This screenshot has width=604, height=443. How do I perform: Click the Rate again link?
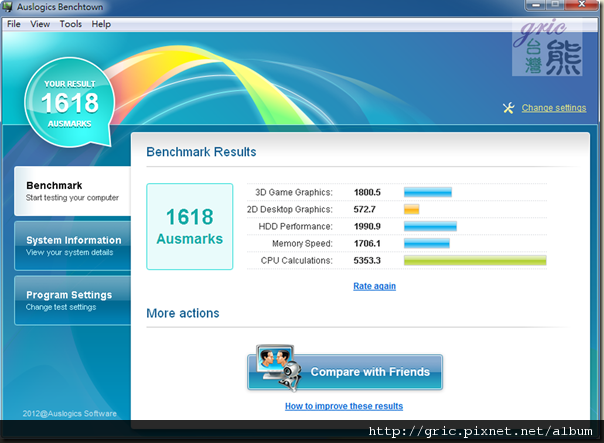(374, 286)
